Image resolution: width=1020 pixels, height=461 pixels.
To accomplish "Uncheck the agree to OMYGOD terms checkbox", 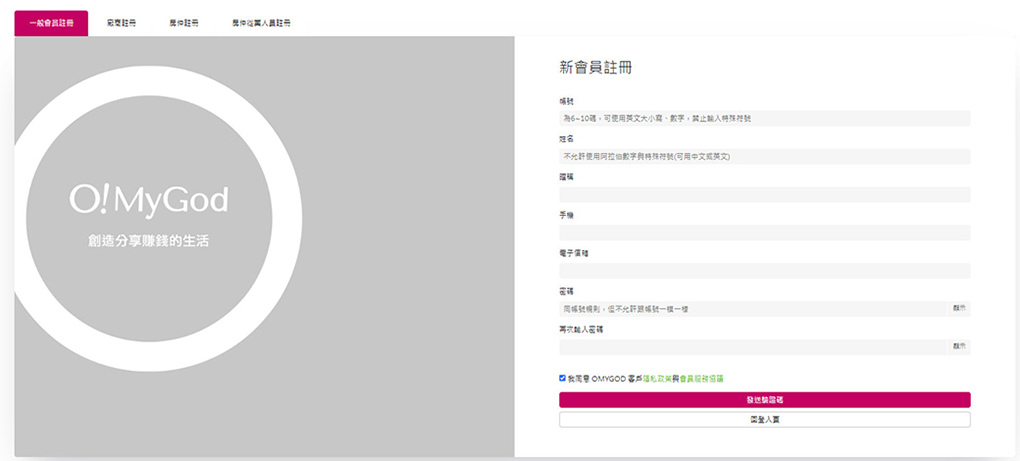I will (562, 378).
